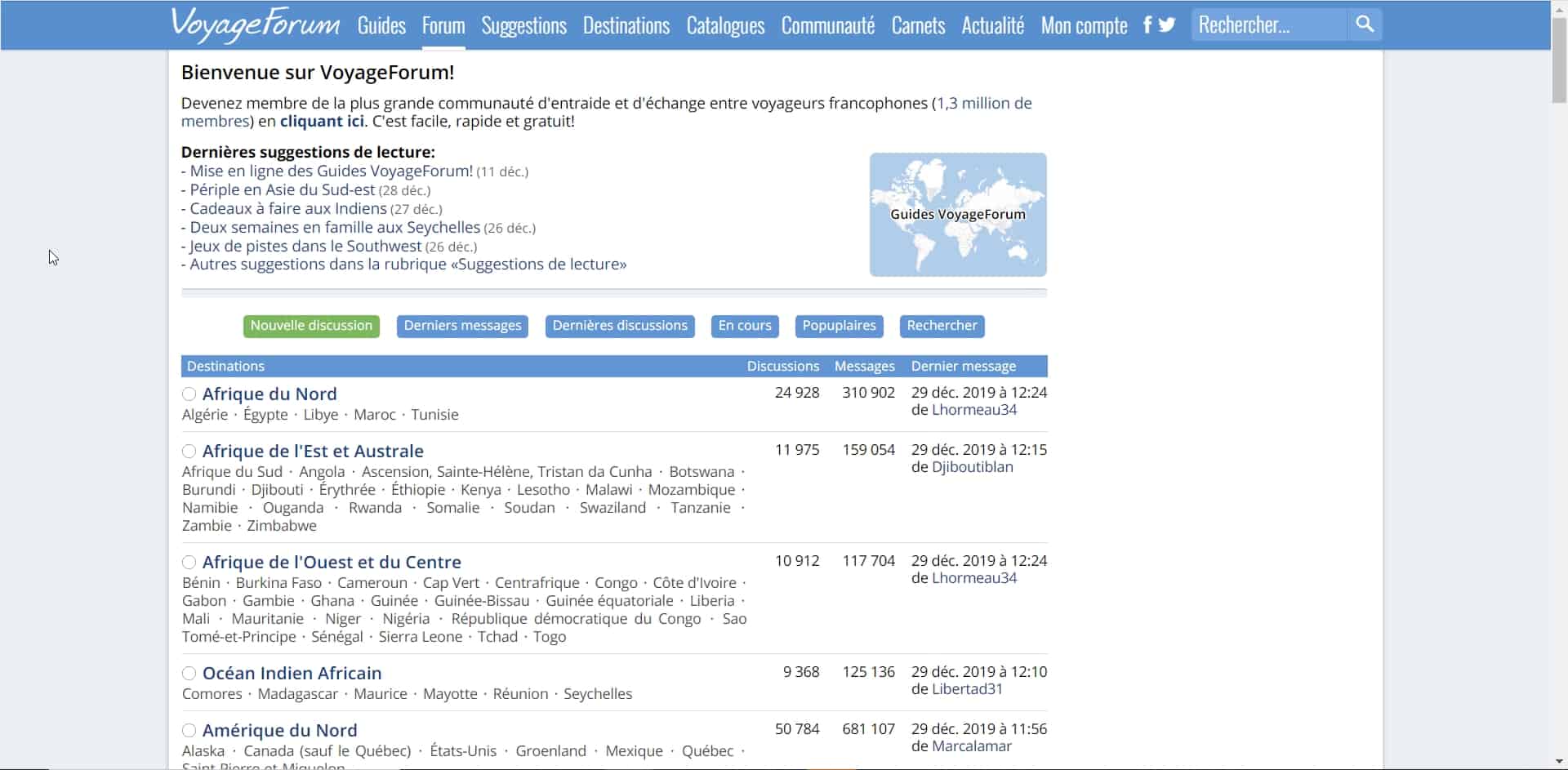Select the Algérie country link
Screen dimensions: 1568x770
point(205,415)
